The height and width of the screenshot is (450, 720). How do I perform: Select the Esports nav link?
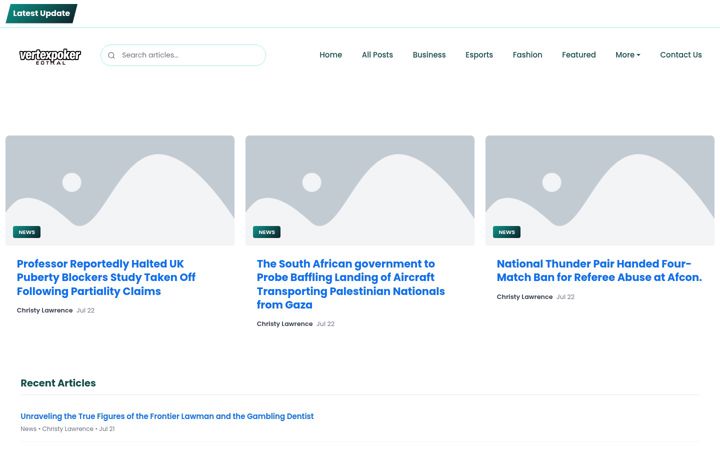tap(479, 55)
